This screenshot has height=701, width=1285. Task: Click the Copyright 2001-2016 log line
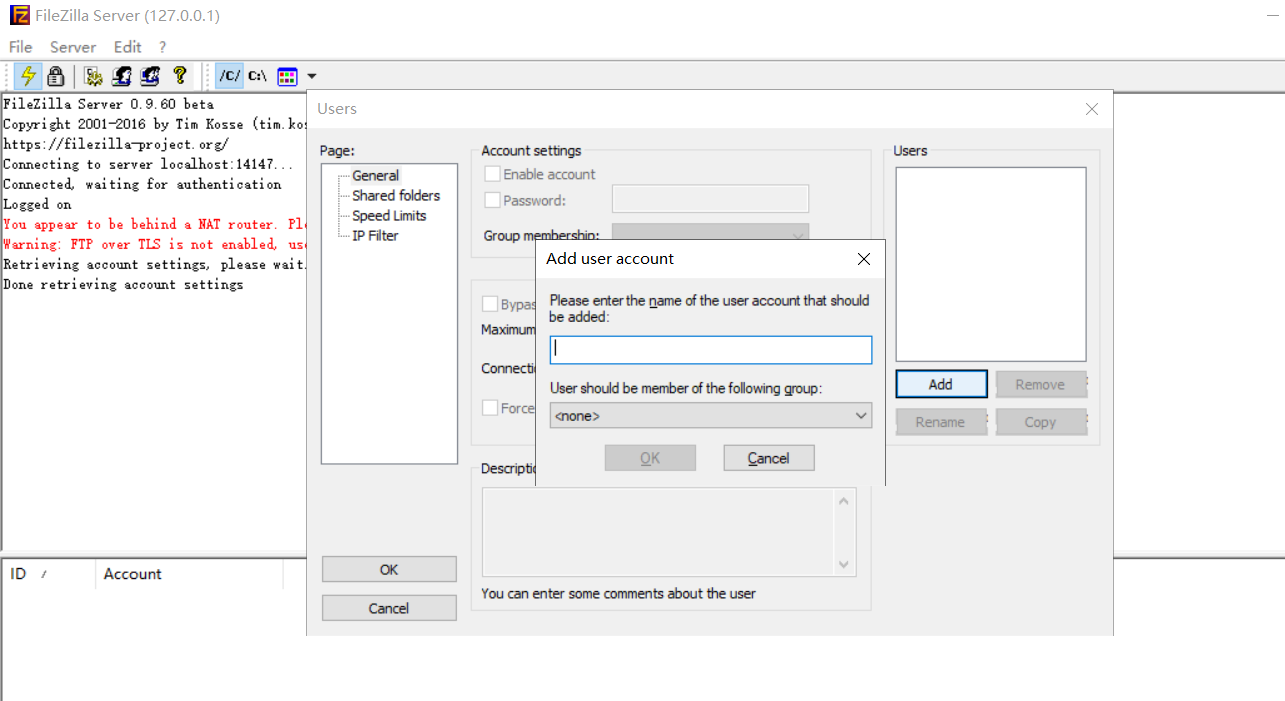tap(155, 124)
